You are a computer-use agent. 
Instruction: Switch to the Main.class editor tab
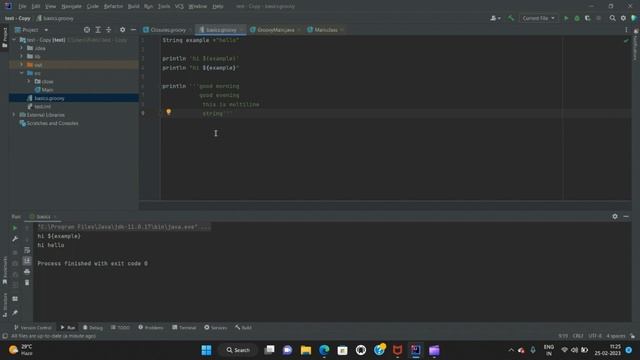325,30
